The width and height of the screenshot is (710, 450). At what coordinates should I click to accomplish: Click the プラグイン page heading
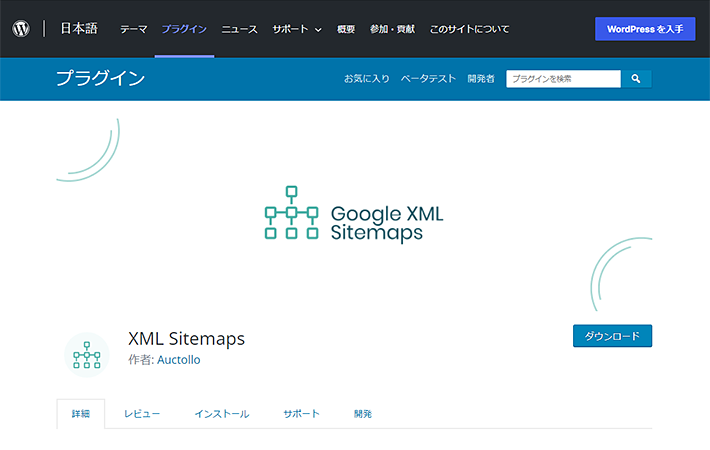(x=101, y=78)
